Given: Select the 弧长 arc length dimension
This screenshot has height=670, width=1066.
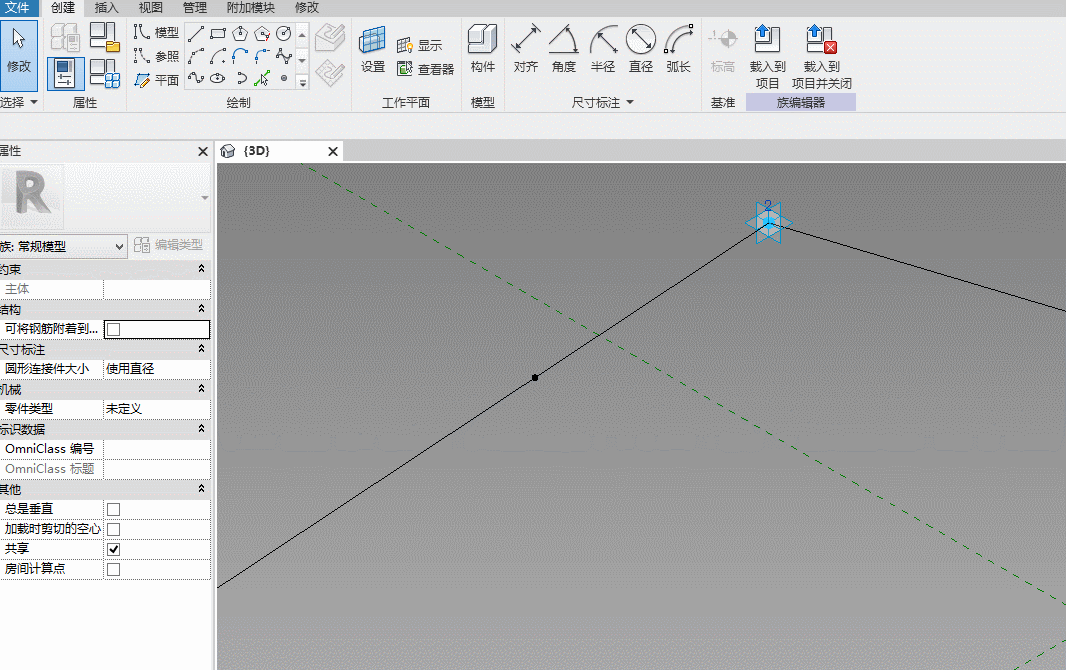Looking at the screenshot, I should click(x=678, y=49).
